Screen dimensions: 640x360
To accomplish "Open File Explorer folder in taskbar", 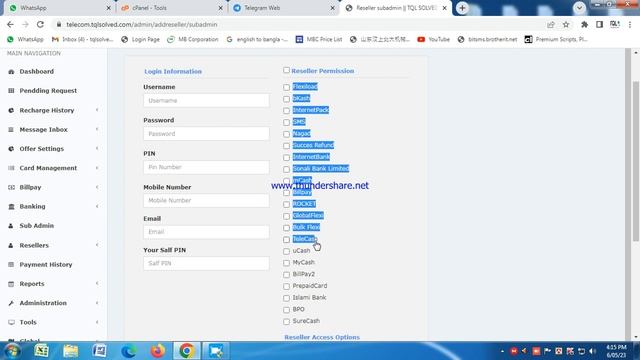I will tap(71, 351).
